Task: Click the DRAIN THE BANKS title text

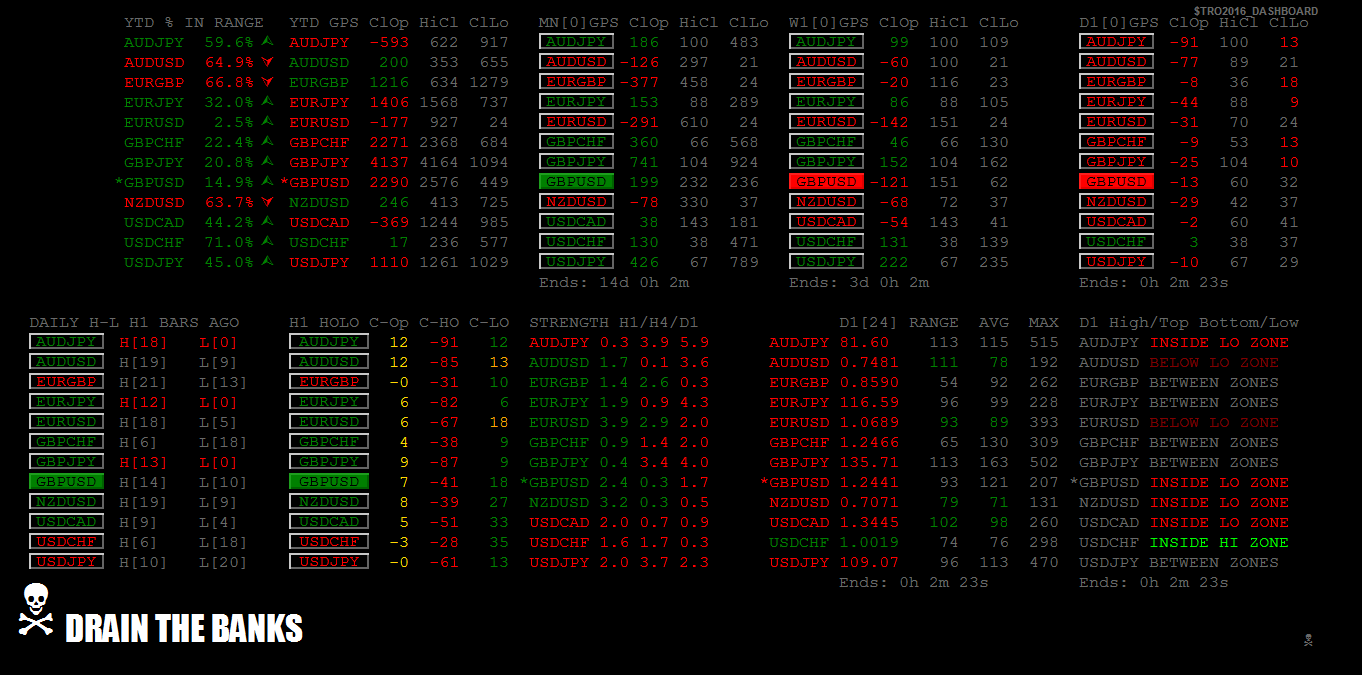Action: click(184, 628)
